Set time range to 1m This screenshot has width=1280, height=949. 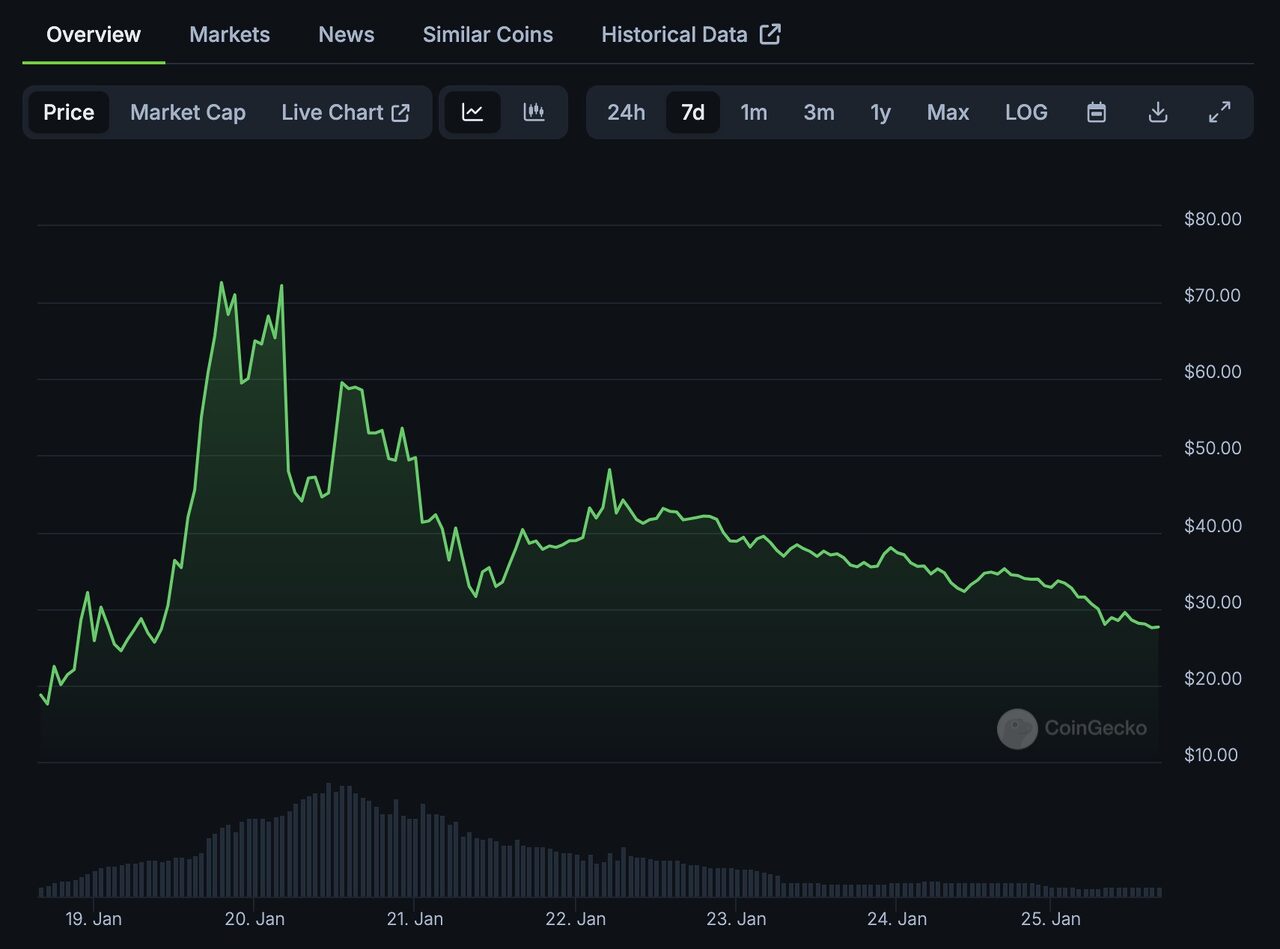tap(754, 112)
